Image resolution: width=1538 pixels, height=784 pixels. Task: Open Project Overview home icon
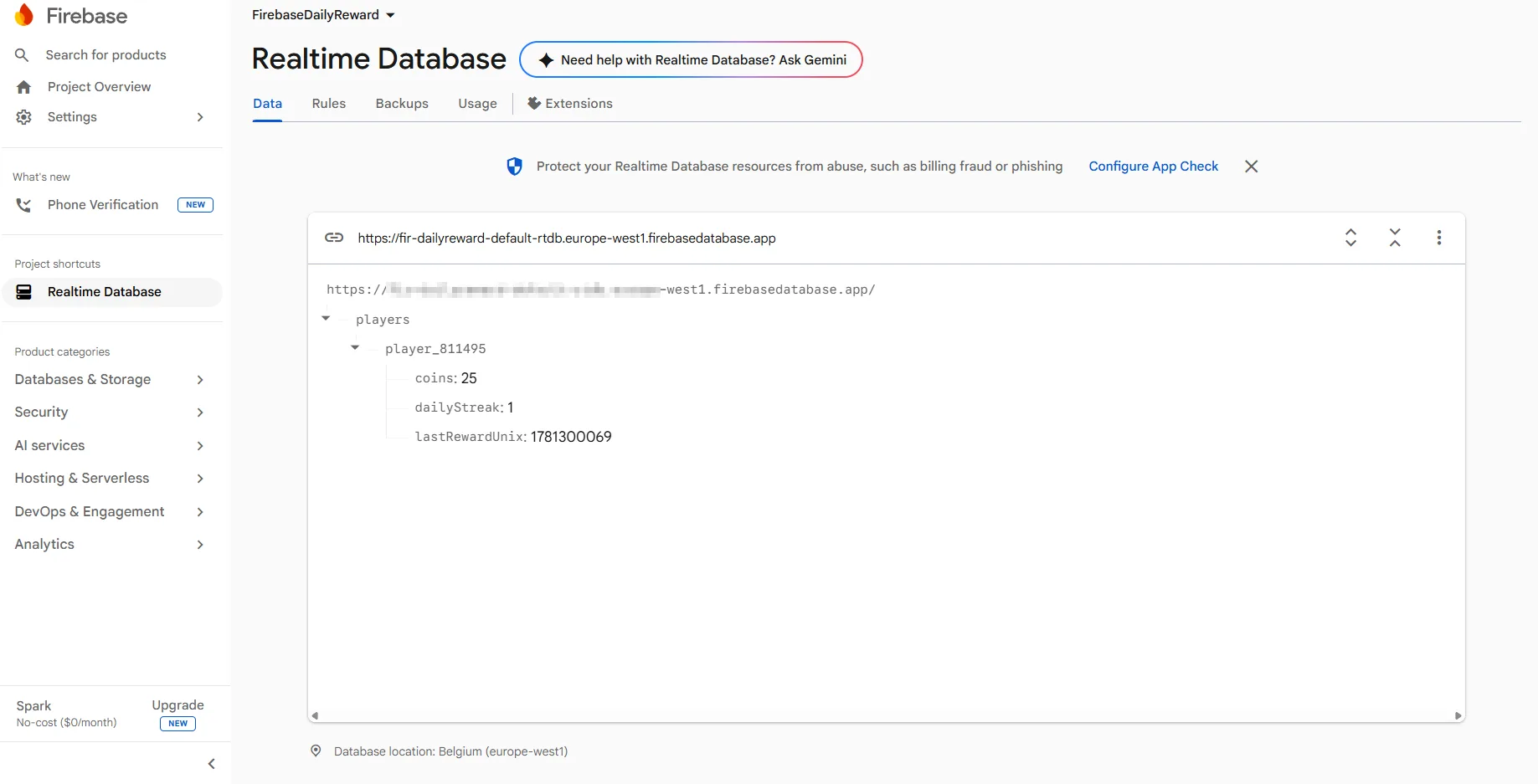pyautogui.click(x=23, y=87)
